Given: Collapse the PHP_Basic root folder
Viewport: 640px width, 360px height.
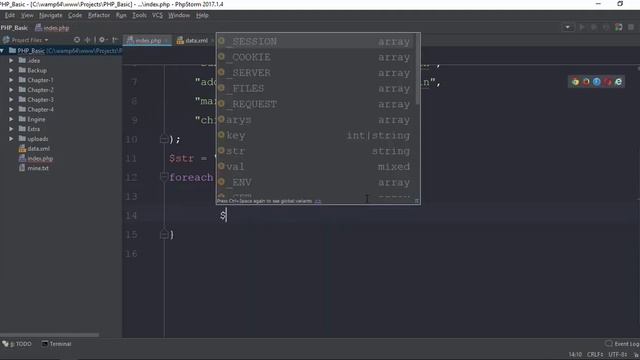Looking at the screenshot, I should coord(2,51).
